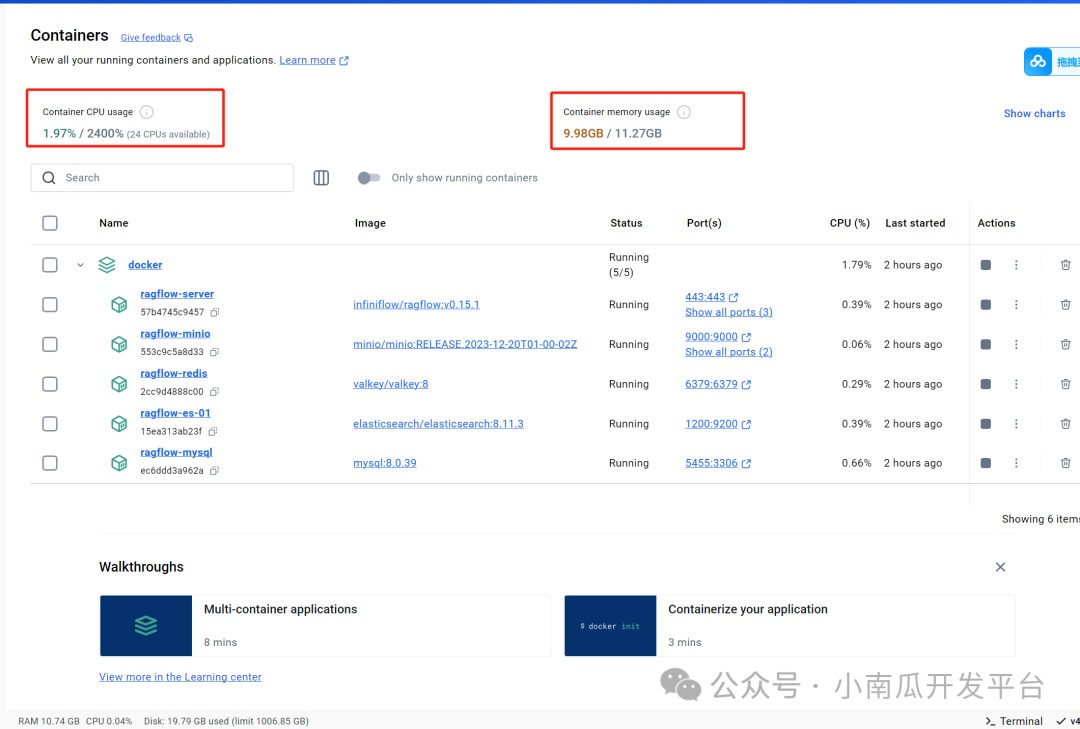
Task: Select the docker stack checkbox
Action: (x=50, y=265)
